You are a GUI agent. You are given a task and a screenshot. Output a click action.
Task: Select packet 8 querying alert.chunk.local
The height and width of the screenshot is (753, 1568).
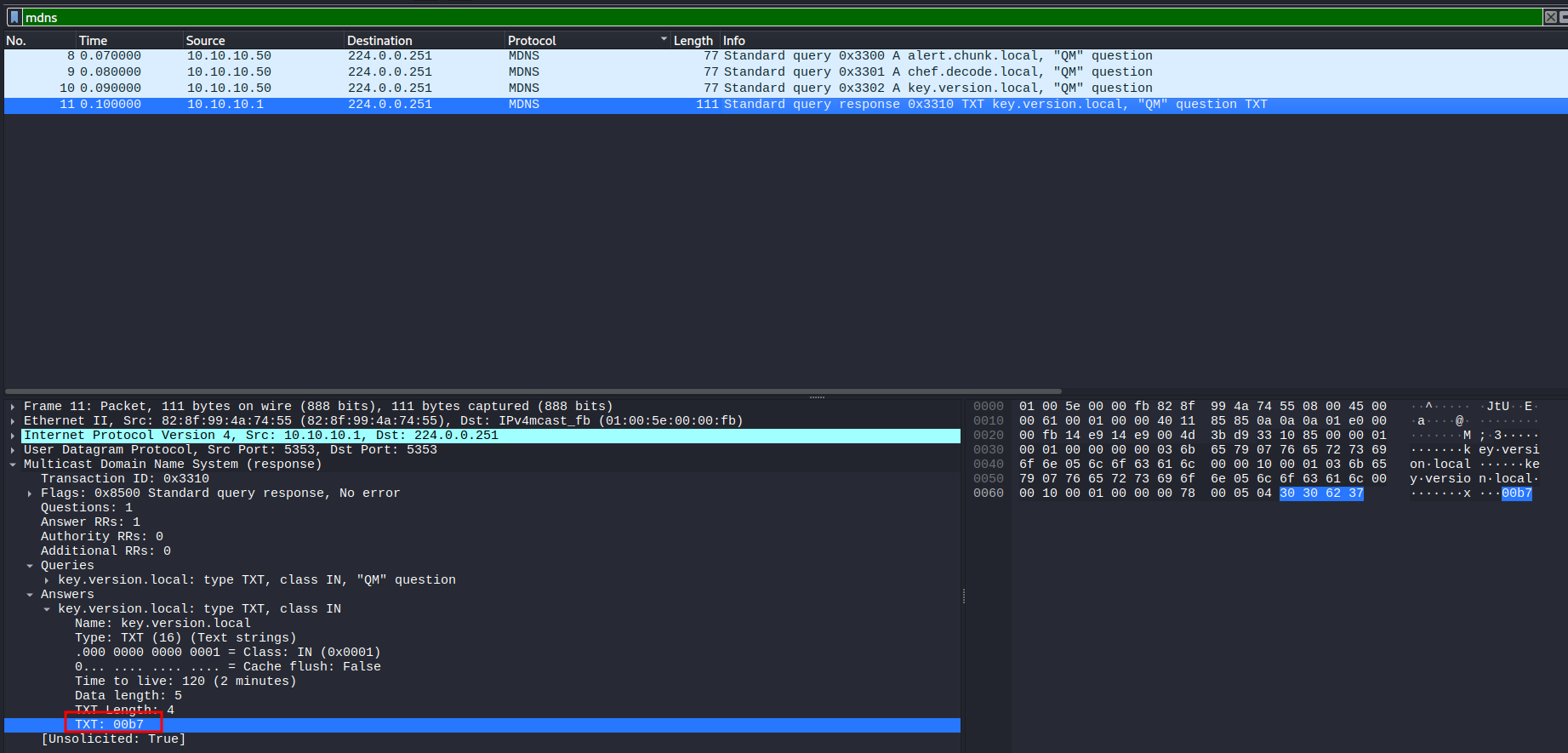(786, 56)
